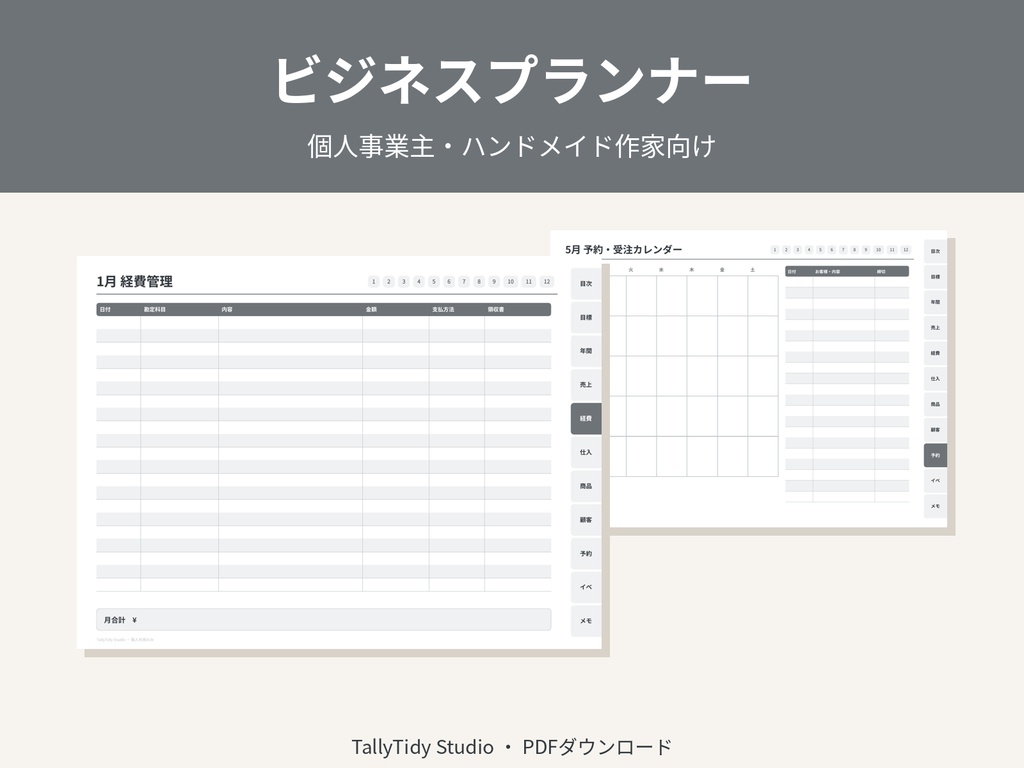Open 商品 tab on the 経費管理 page

(x=586, y=487)
